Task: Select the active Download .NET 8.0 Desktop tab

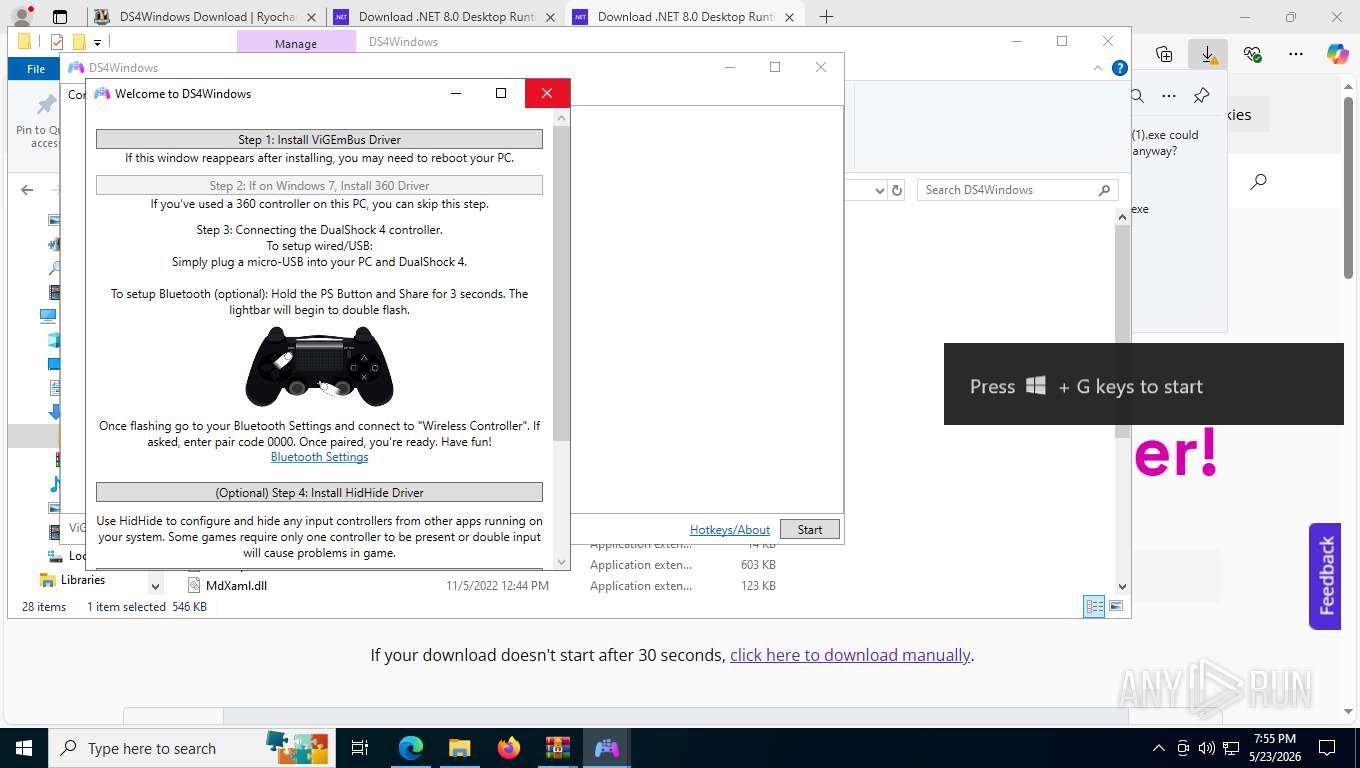Action: [685, 17]
